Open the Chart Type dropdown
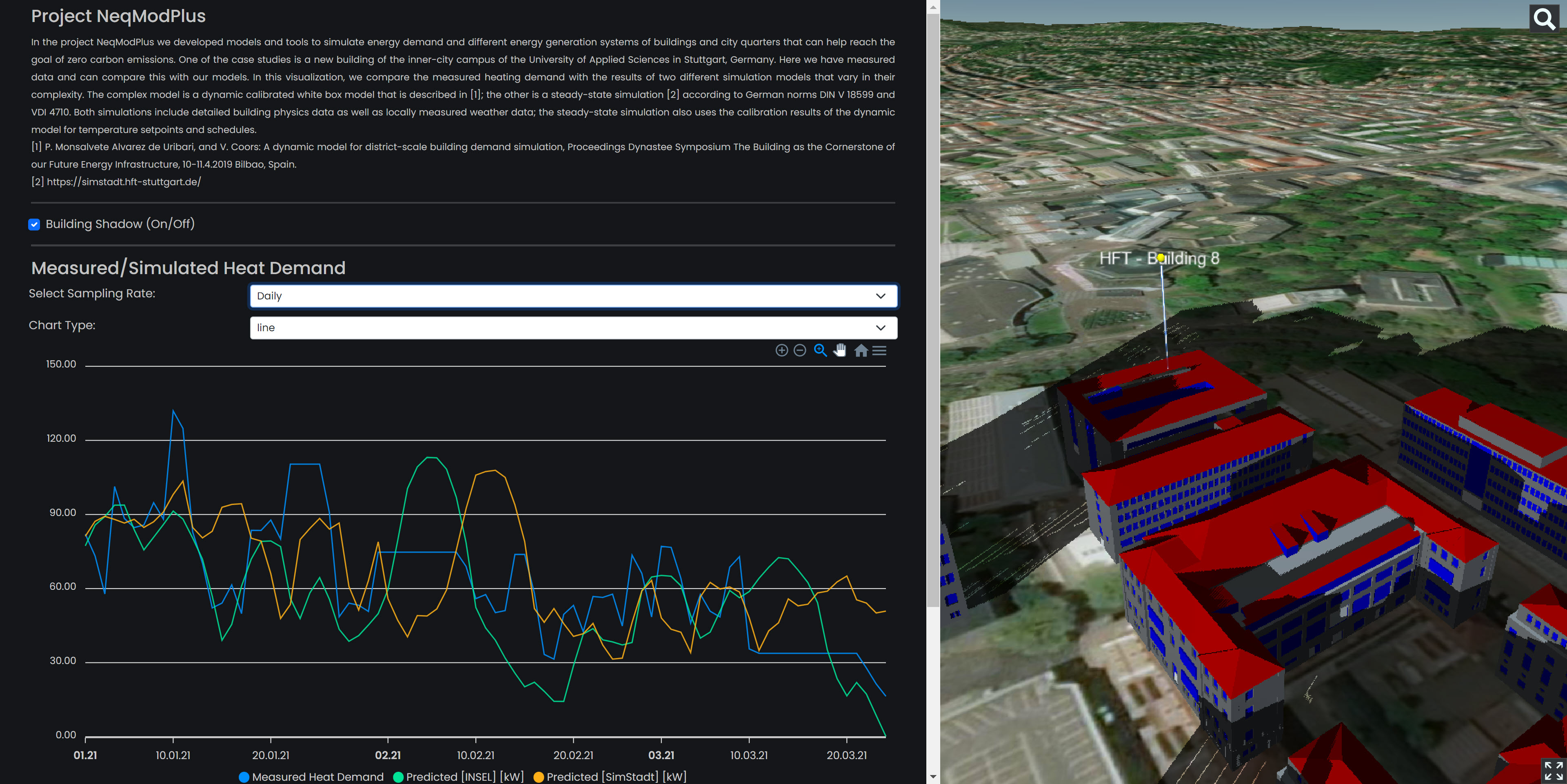The height and width of the screenshot is (784, 1567). (x=573, y=328)
